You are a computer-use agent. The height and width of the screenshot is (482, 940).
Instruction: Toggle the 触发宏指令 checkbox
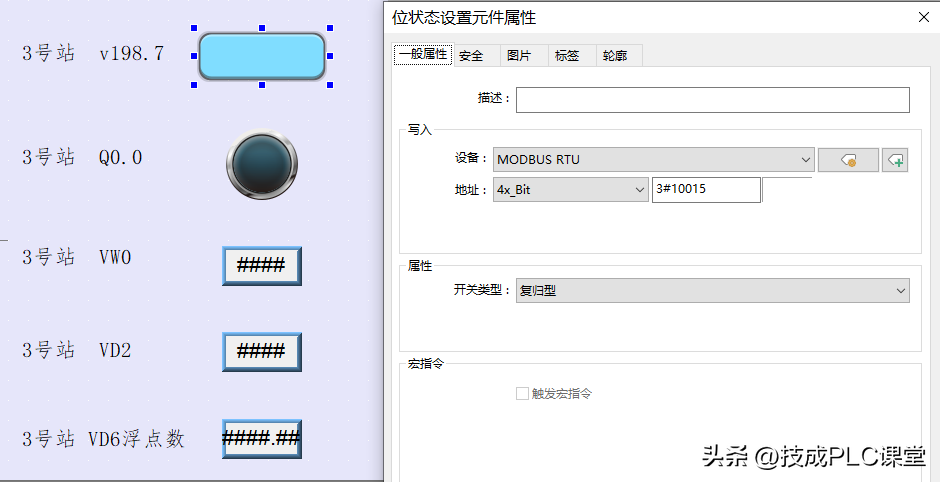point(522,394)
